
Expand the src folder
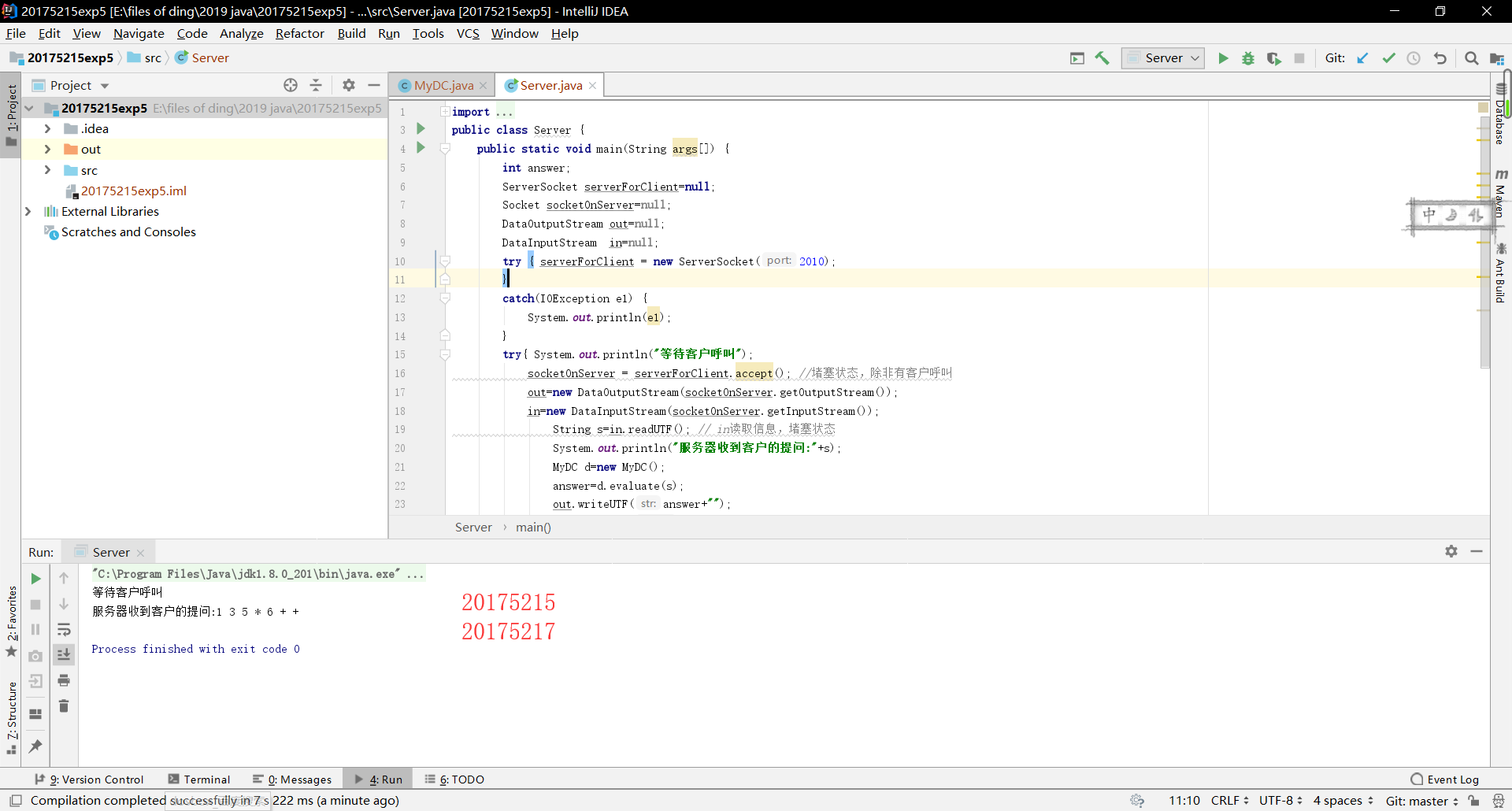click(47, 170)
